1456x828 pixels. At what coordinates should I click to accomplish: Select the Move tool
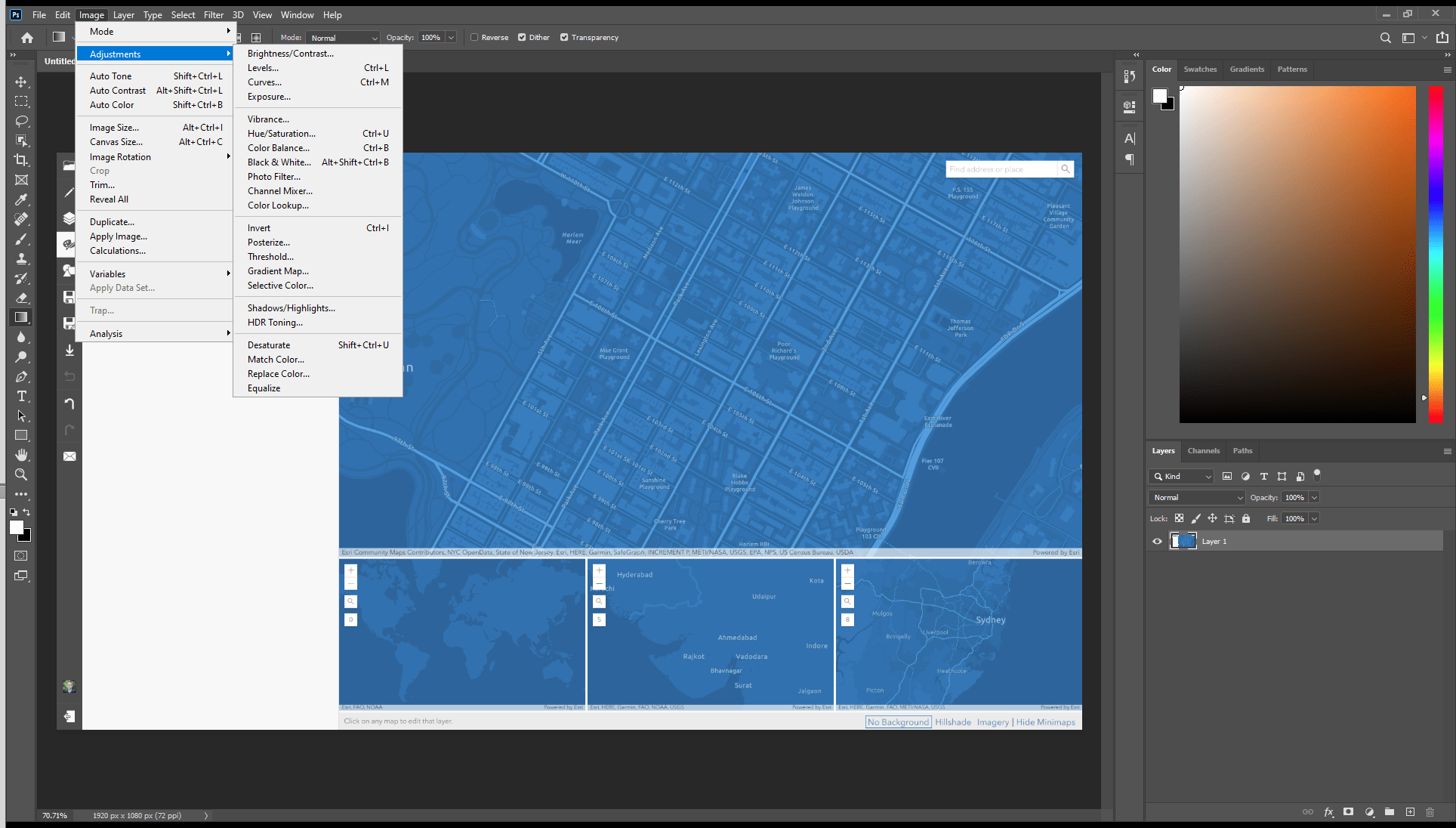coord(21,82)
